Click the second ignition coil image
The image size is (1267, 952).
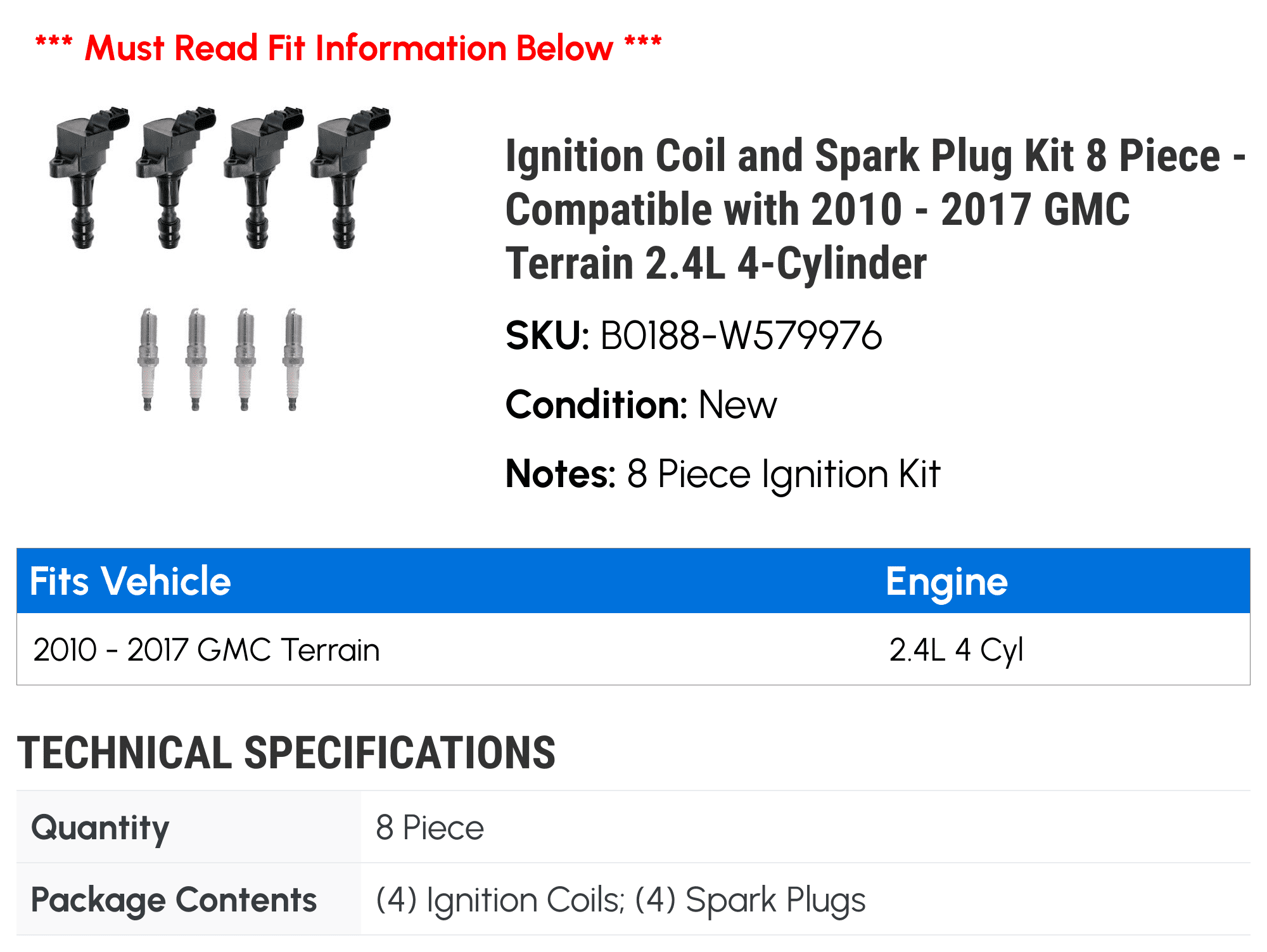175,177
